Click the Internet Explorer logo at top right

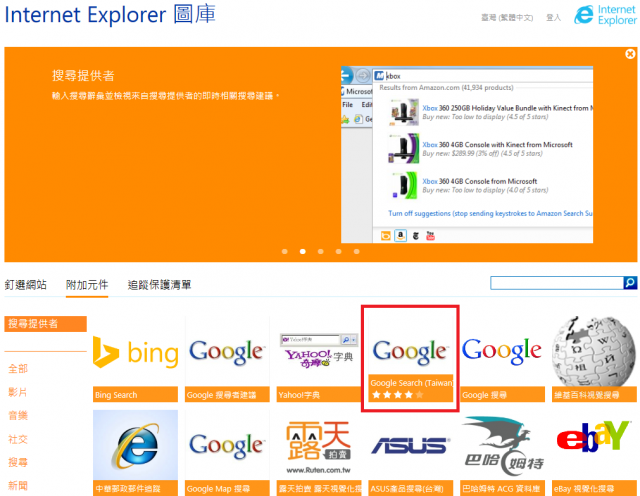[x=605, y=15]
